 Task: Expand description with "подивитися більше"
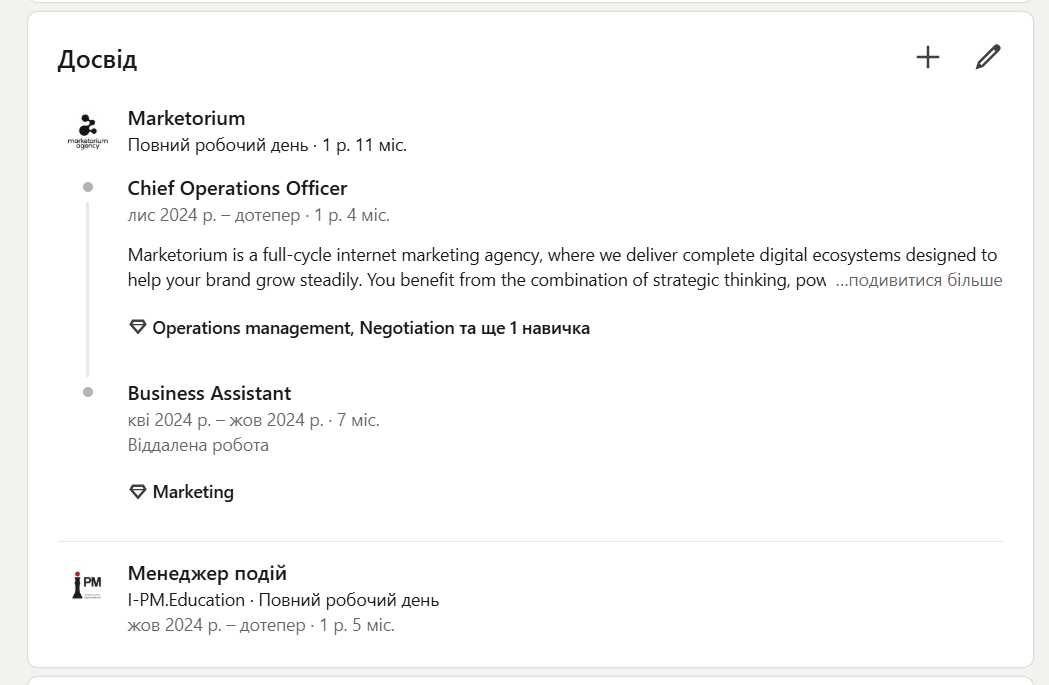(918, 280)
